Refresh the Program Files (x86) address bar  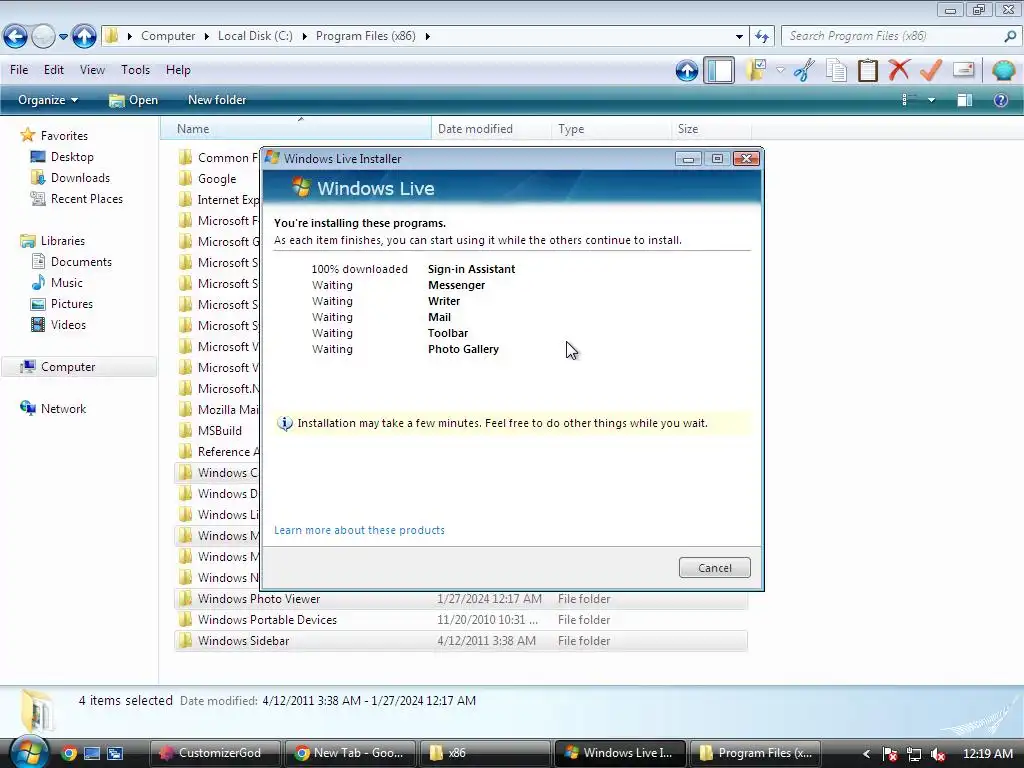pos(761,36)
